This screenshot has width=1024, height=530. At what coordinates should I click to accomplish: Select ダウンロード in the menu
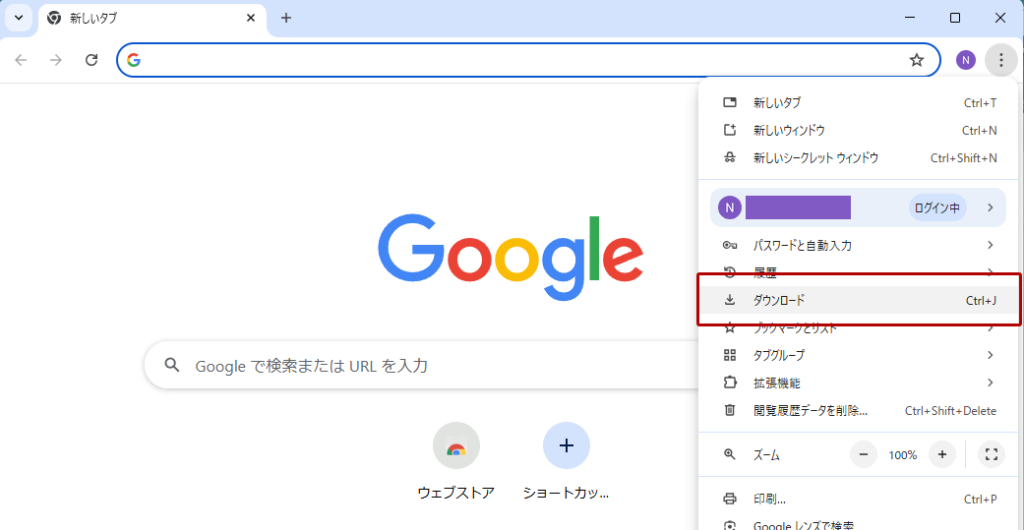(x=858, y=300)
